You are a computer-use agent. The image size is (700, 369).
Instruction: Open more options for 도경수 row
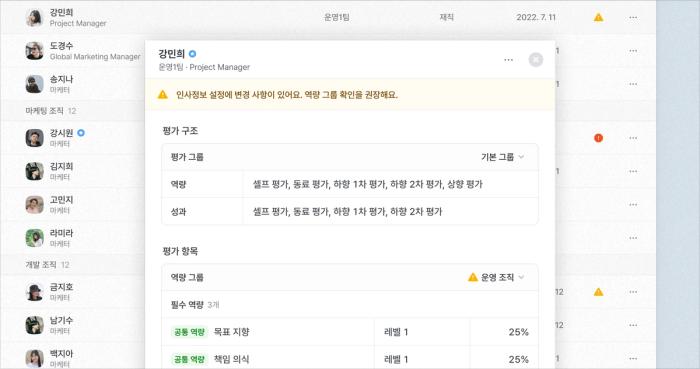[633, 51]
